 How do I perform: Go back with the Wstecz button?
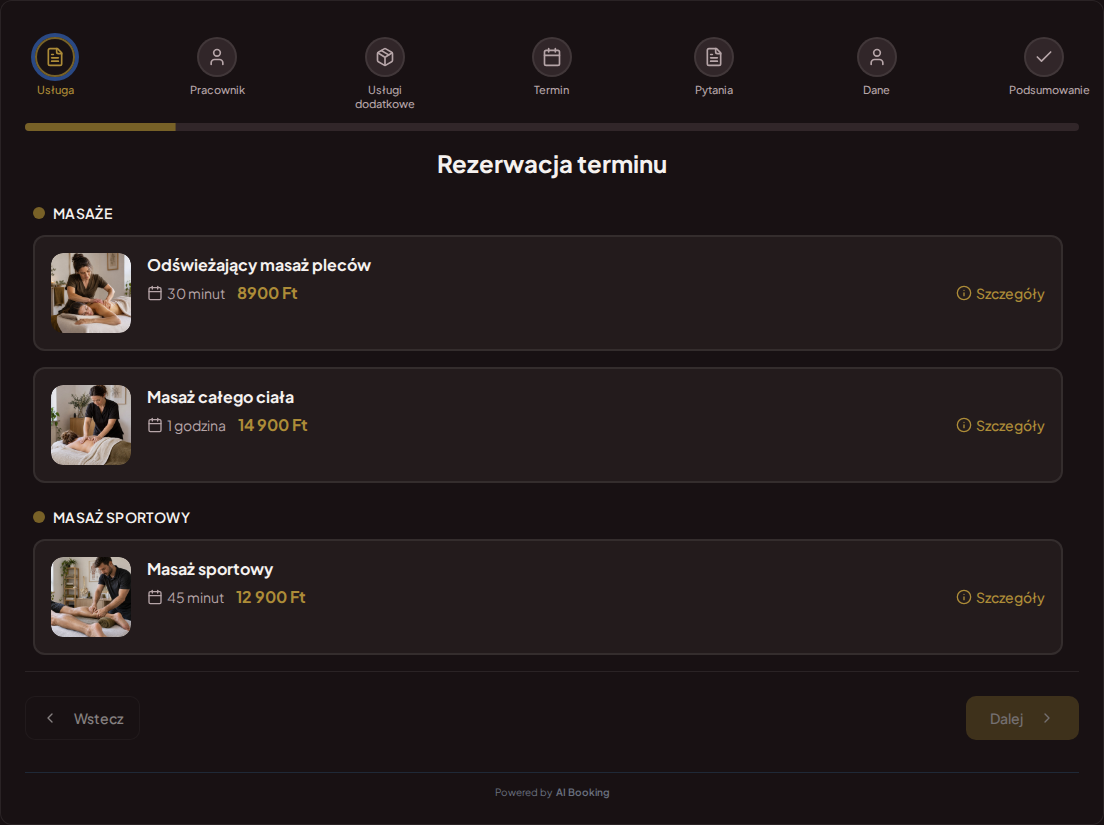pyautogui.click(x=82, y=718)
